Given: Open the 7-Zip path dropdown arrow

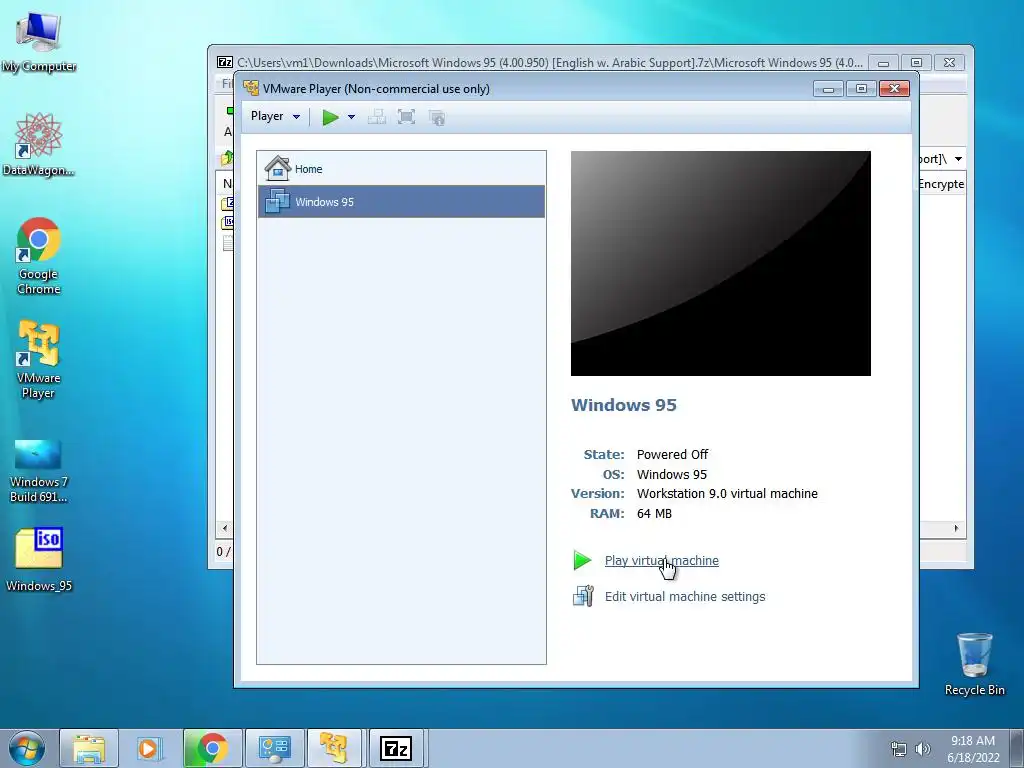Looking at the screenshot, I should tap(958, 159).
